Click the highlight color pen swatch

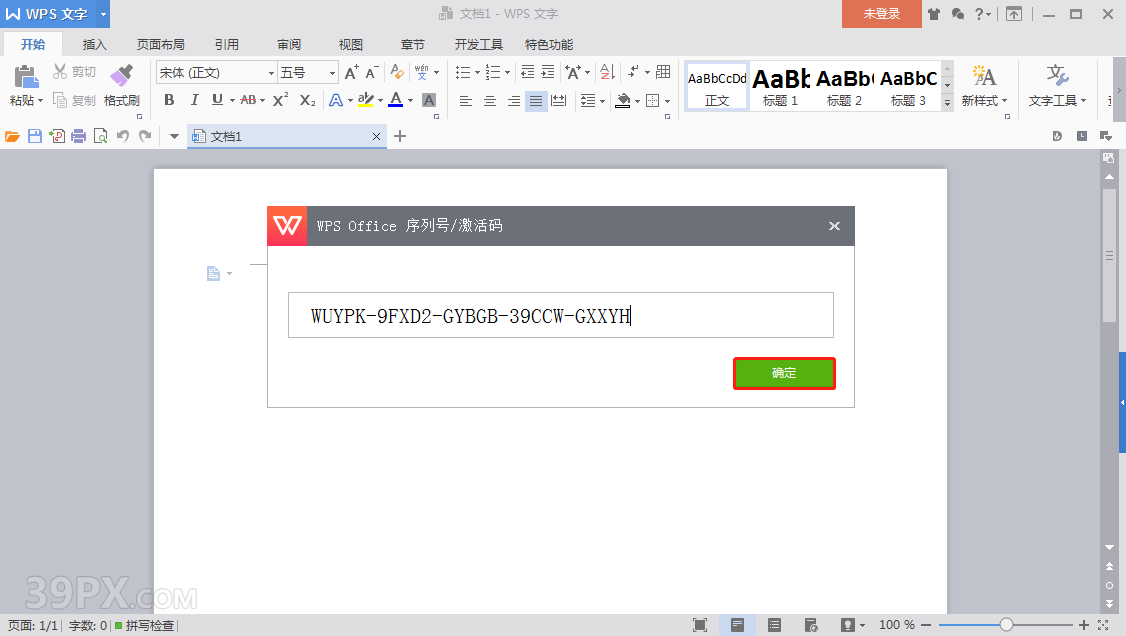pos(366,100)
